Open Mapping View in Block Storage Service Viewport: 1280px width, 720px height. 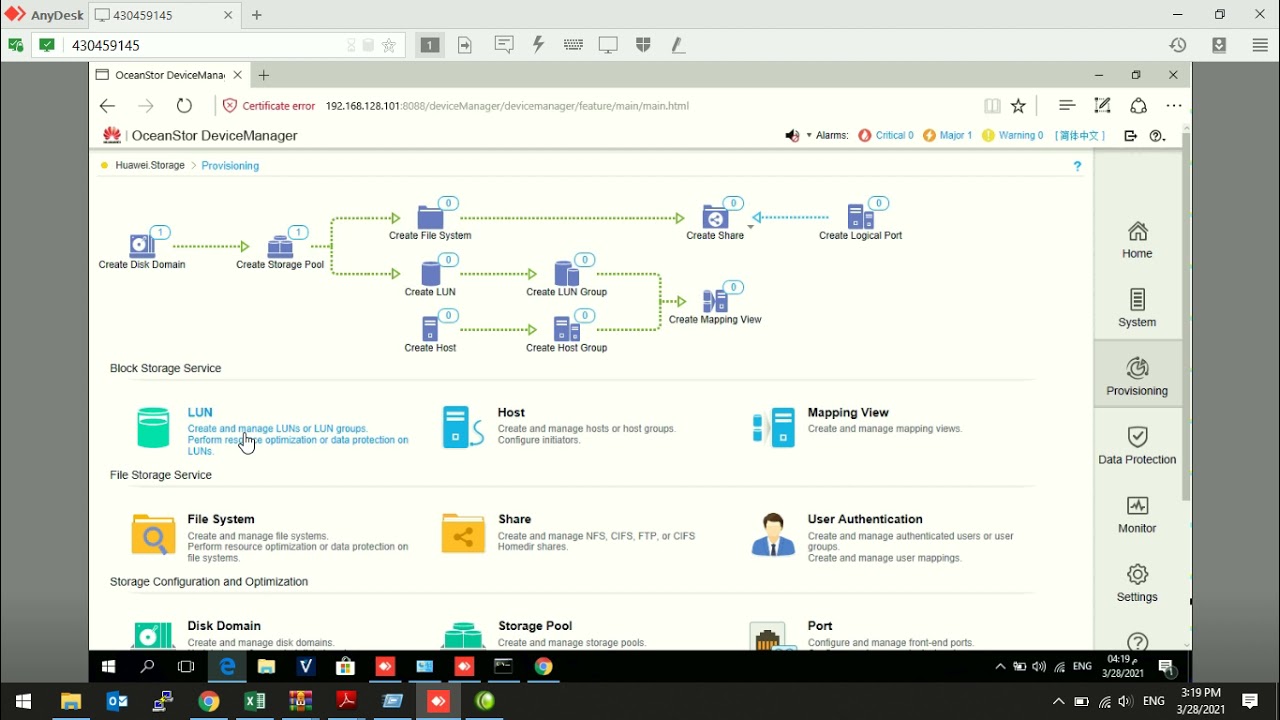[x=848, y=412]
